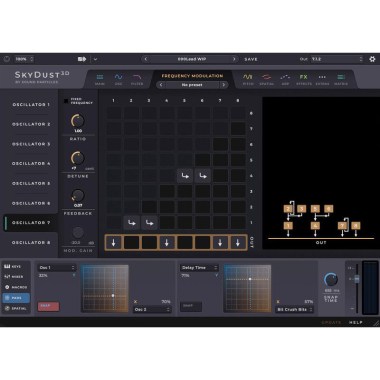Toggle the red Snap button on left pad
Image resolution: width=380 pixels, height=380 pixels.
[48, 306]
